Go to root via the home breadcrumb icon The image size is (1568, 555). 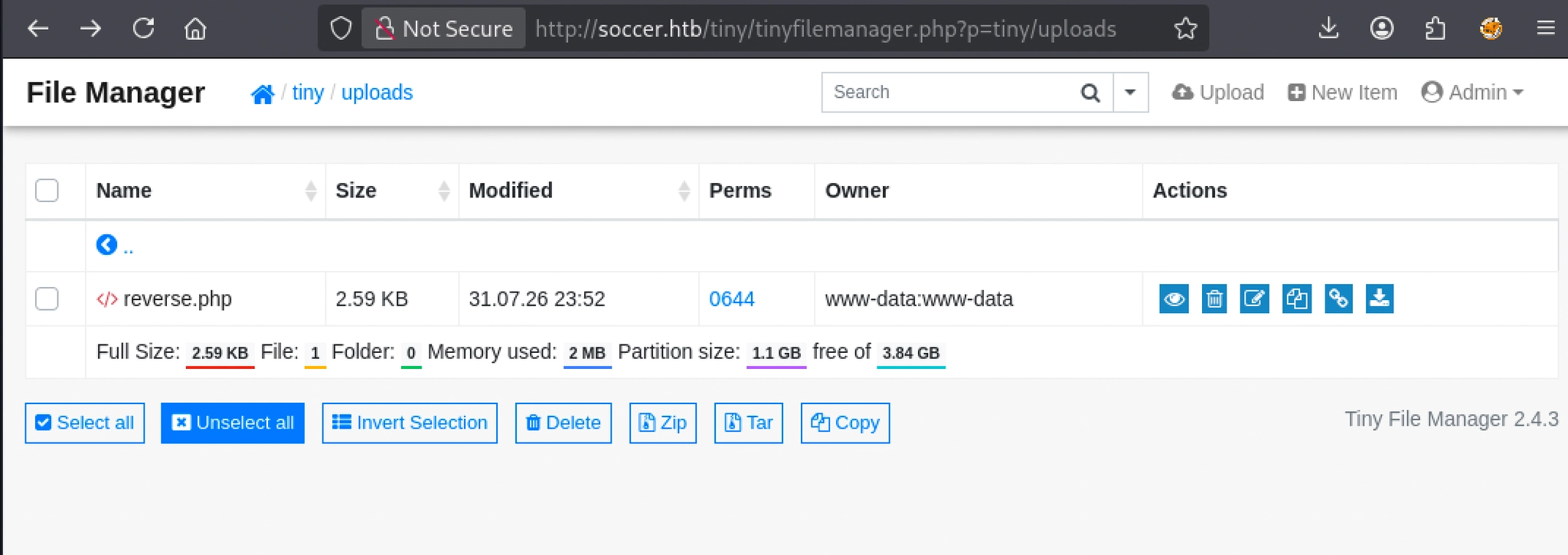click(263, 93)
